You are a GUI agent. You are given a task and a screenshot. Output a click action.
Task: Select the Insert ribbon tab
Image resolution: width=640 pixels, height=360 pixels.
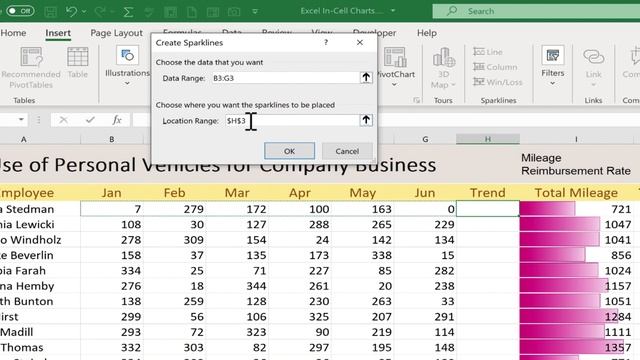coord(58,33)
